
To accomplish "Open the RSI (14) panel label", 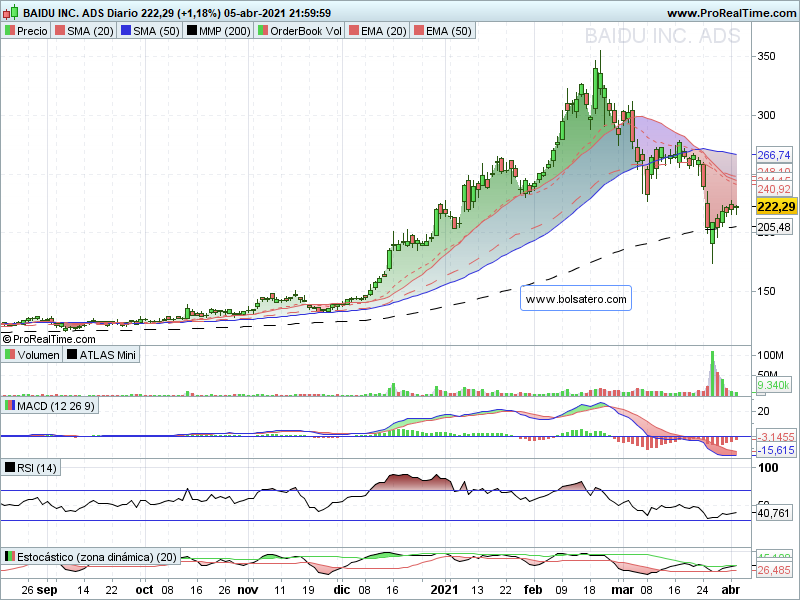I will pos(37,468).
